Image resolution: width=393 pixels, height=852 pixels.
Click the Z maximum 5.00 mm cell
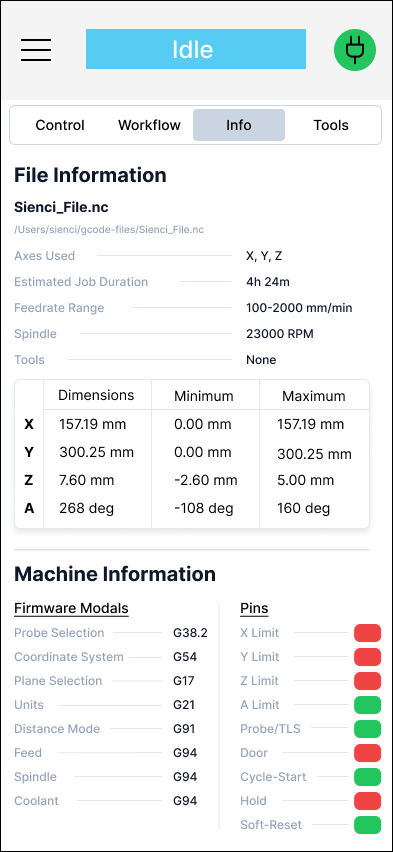(x=305, y=480)
